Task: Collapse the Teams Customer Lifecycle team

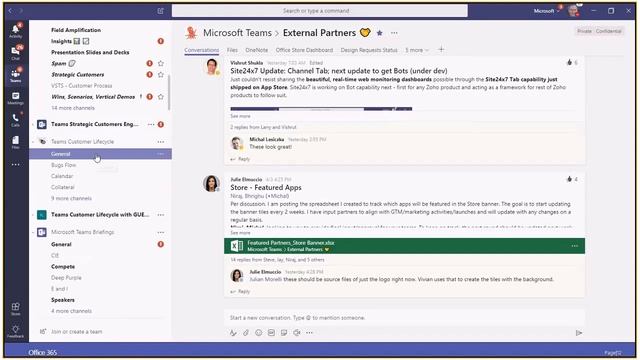Action: pyautogui.click(x=33, y=142)
